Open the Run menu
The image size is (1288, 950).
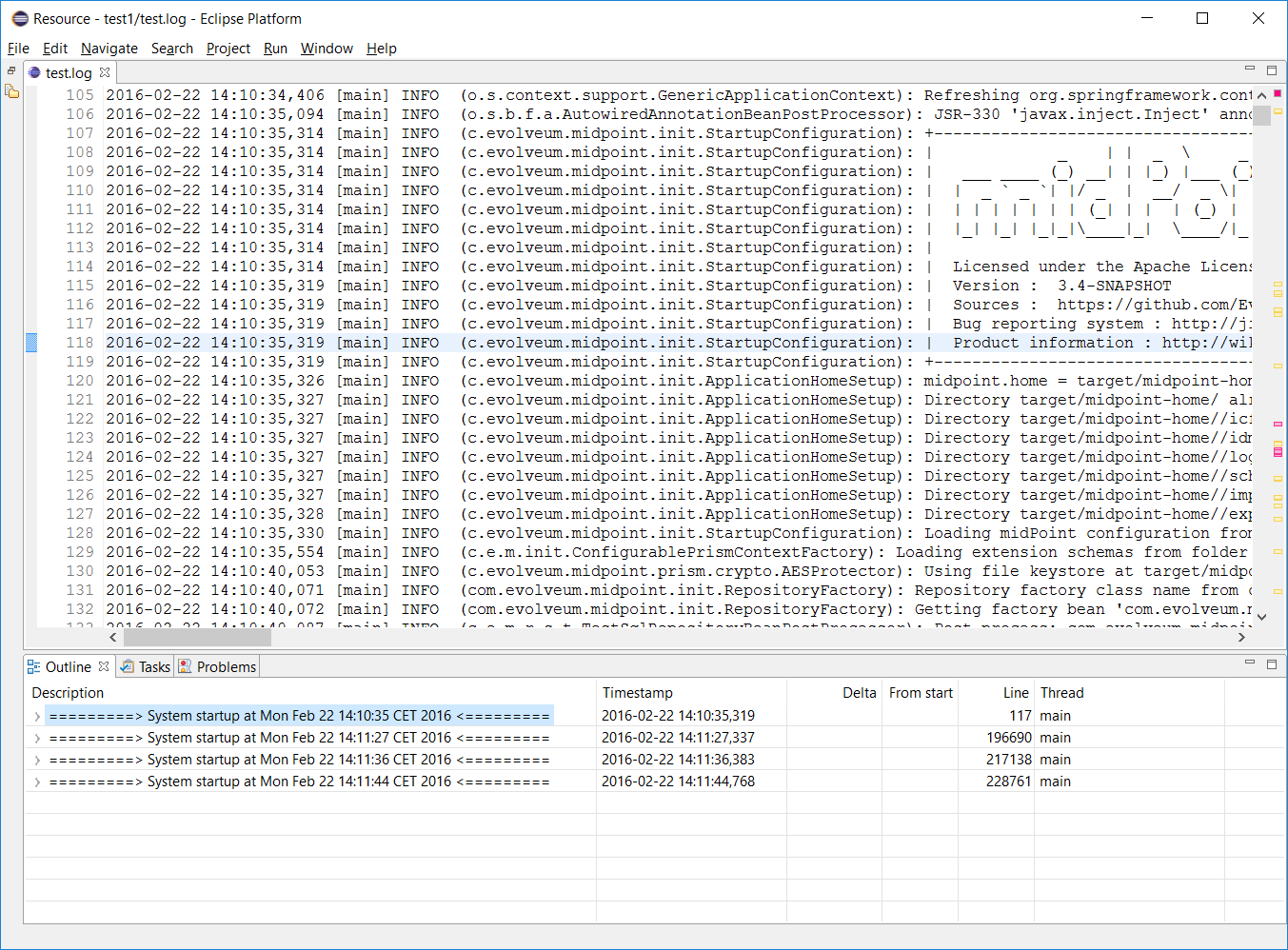(x=275, y=49)
